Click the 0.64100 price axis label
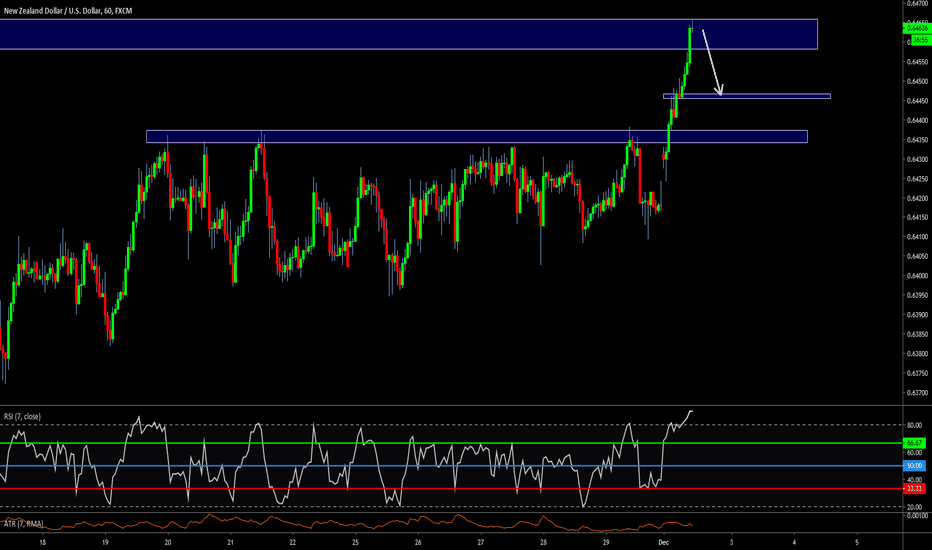This screenshot has height=550, width=932. [918, 237]
